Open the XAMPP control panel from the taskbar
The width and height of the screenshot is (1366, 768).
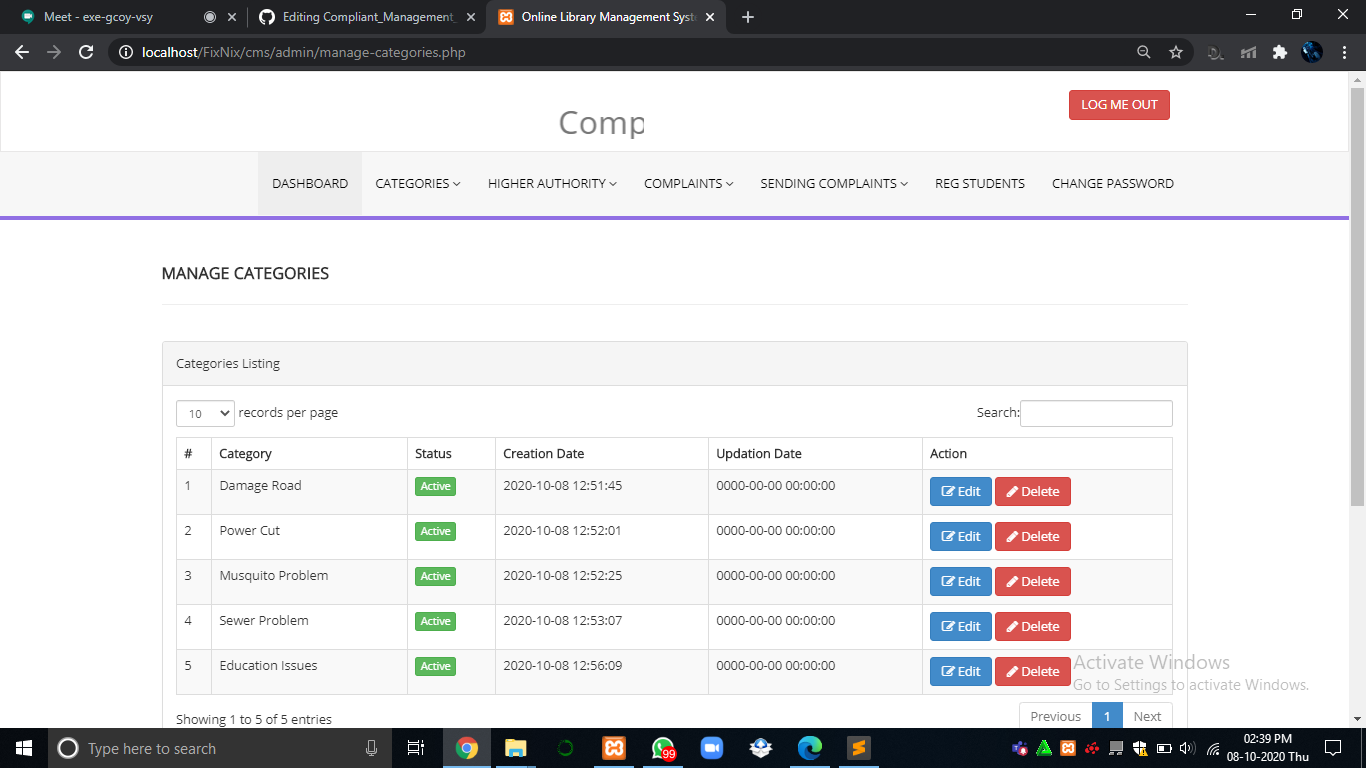click(613, 748)
